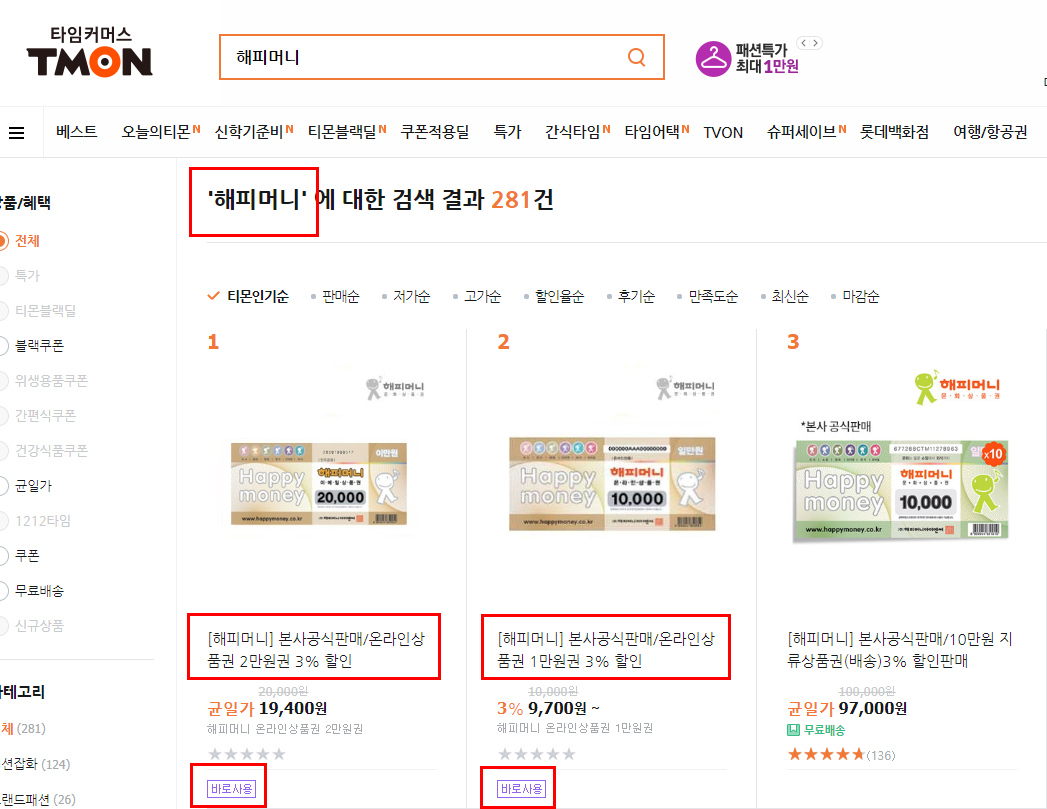
Task: Open the 롯데백화점 menu
Action: [894, 131]
